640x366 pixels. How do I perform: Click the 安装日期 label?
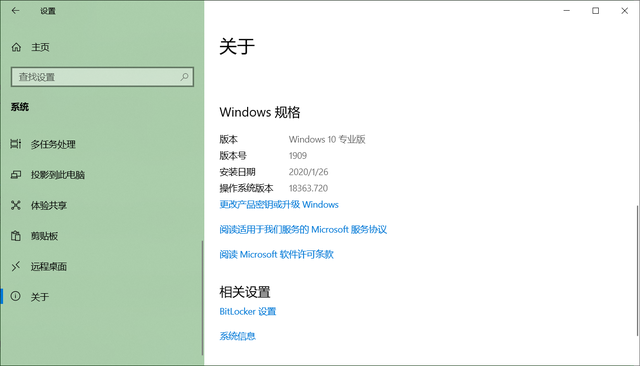click(x=237, y=172)
